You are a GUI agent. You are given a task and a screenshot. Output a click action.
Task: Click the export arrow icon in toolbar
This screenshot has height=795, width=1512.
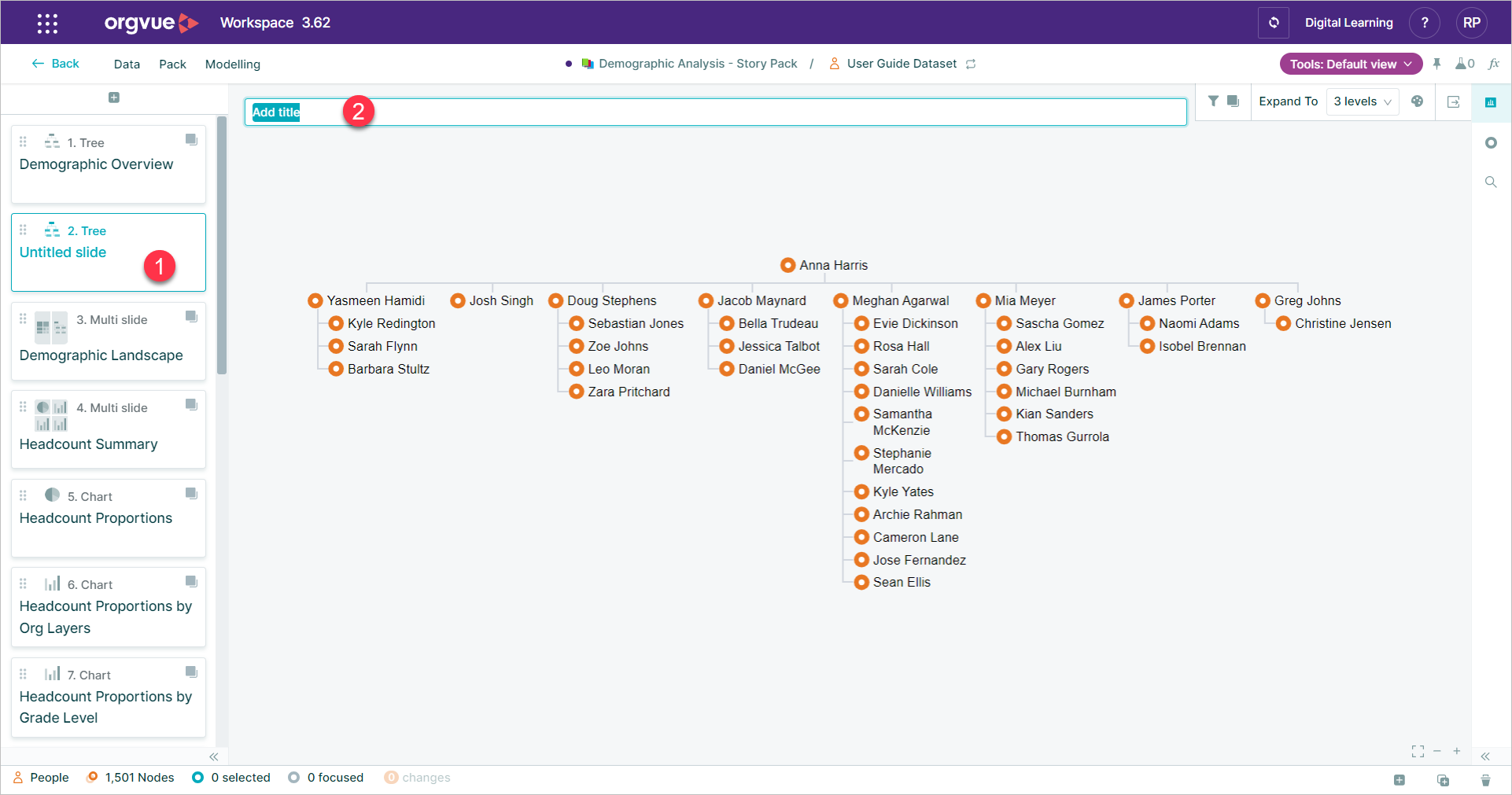coord(1454,102)
